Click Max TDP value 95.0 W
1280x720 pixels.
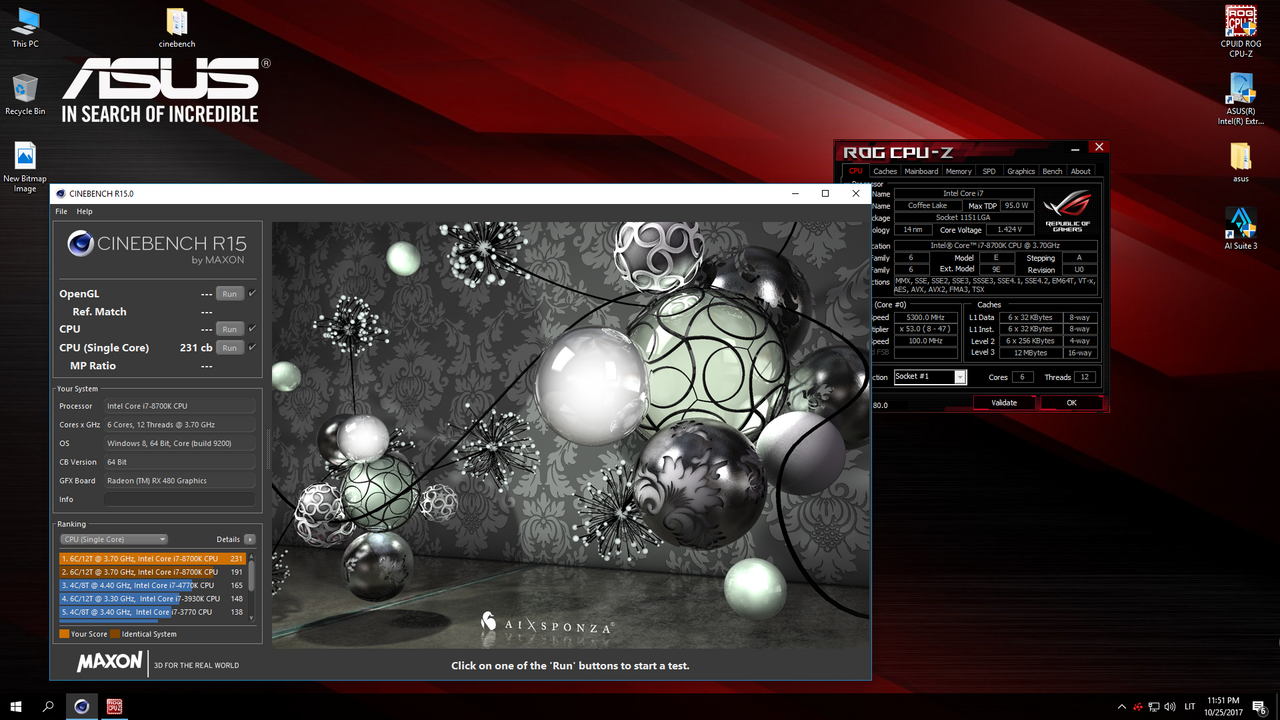pyautogui.click(x=1017, y=205)
